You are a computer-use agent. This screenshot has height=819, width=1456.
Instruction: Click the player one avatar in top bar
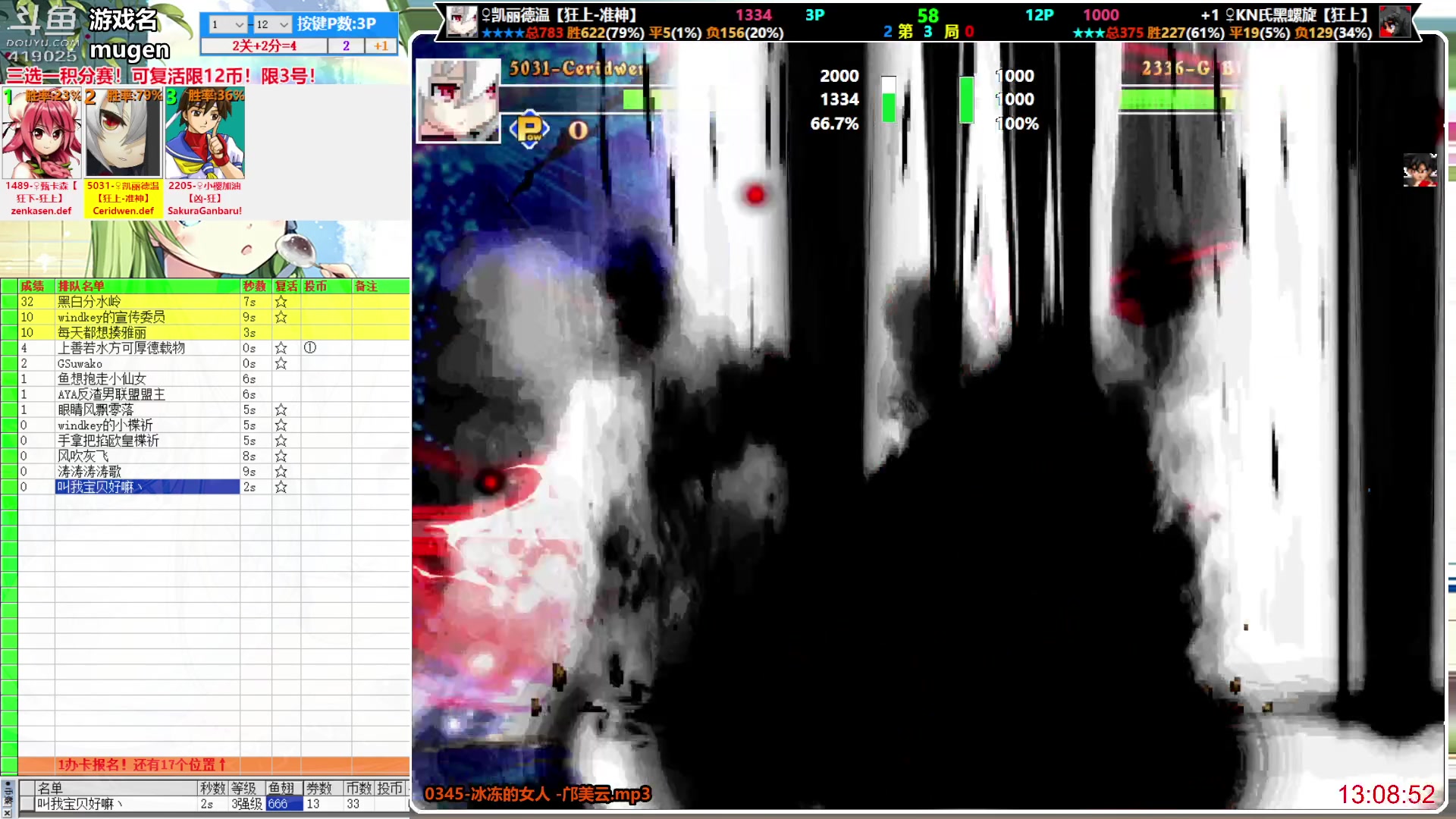pos(461,21)
